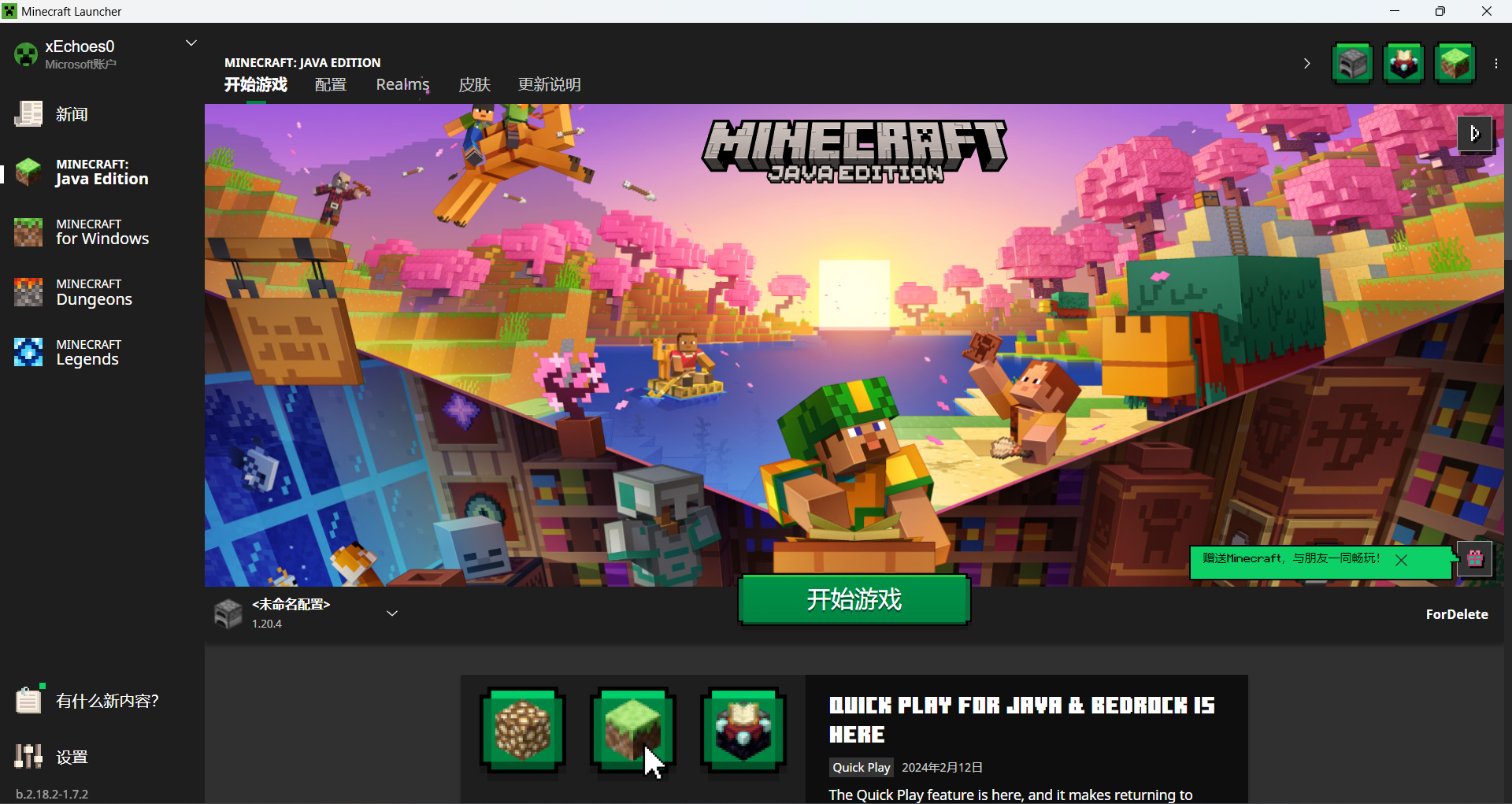Expand the xEchoes0 account dropdown
This screenshot has width=1512, height=804.
191,43
